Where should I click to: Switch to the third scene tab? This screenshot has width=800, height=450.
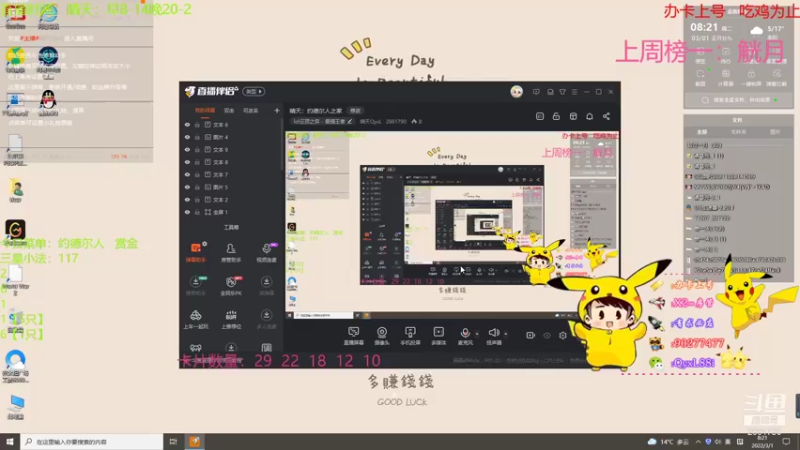click(x=251, y=110)
